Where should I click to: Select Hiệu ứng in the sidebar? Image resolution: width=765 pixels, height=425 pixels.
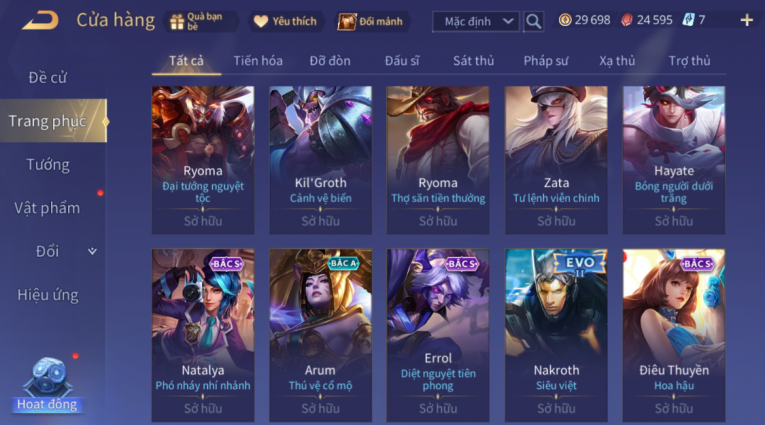click(x=48, y=295)
